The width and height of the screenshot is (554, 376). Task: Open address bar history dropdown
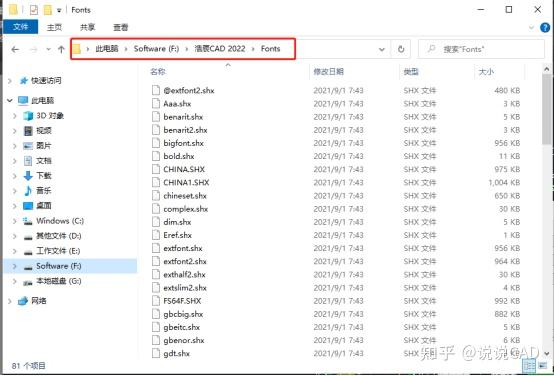click(x=382, y=49)
